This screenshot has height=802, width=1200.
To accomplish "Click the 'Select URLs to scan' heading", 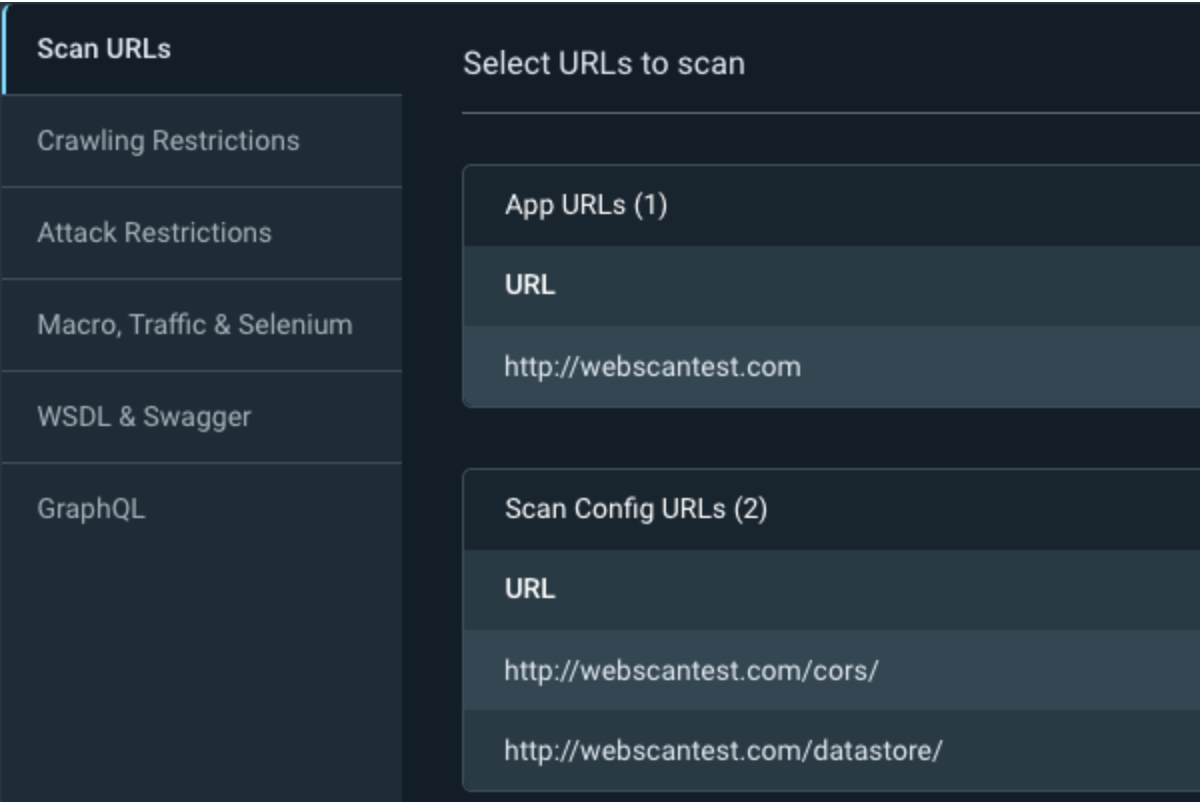I will 603,64.
